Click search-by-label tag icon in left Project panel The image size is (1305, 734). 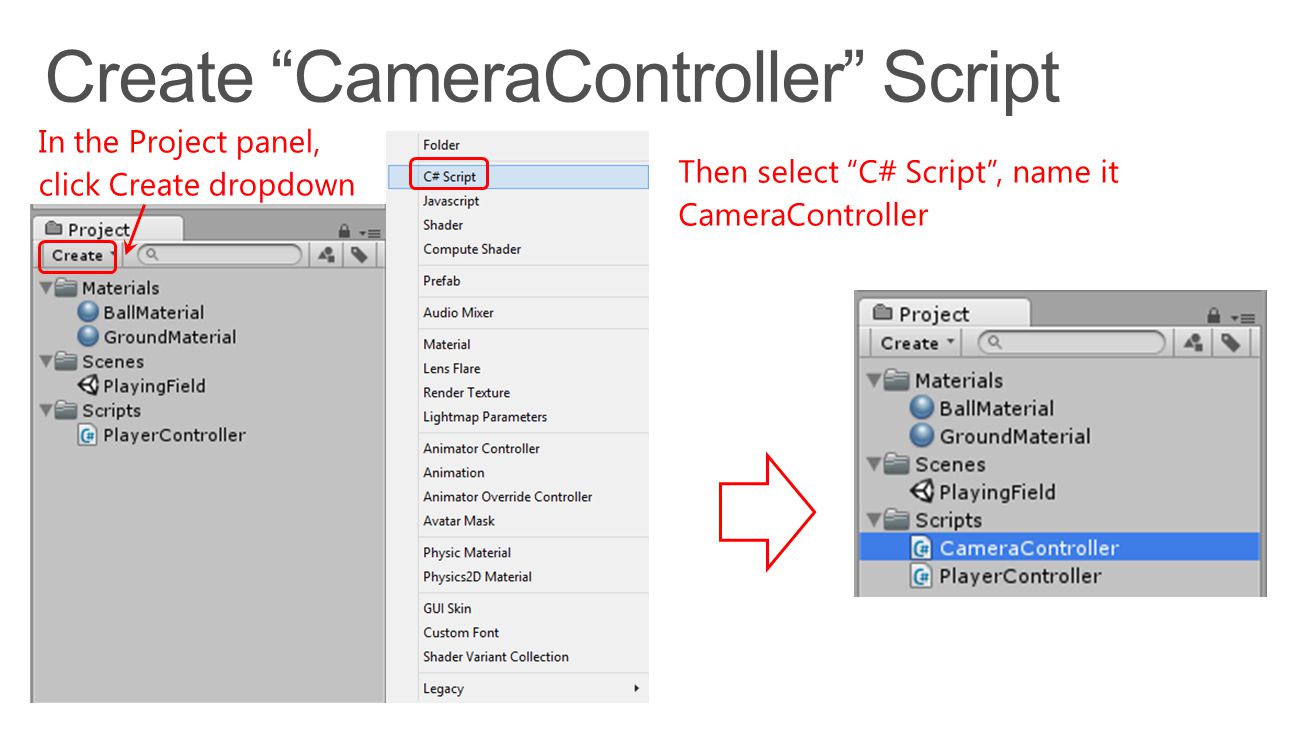coord(358,255)
